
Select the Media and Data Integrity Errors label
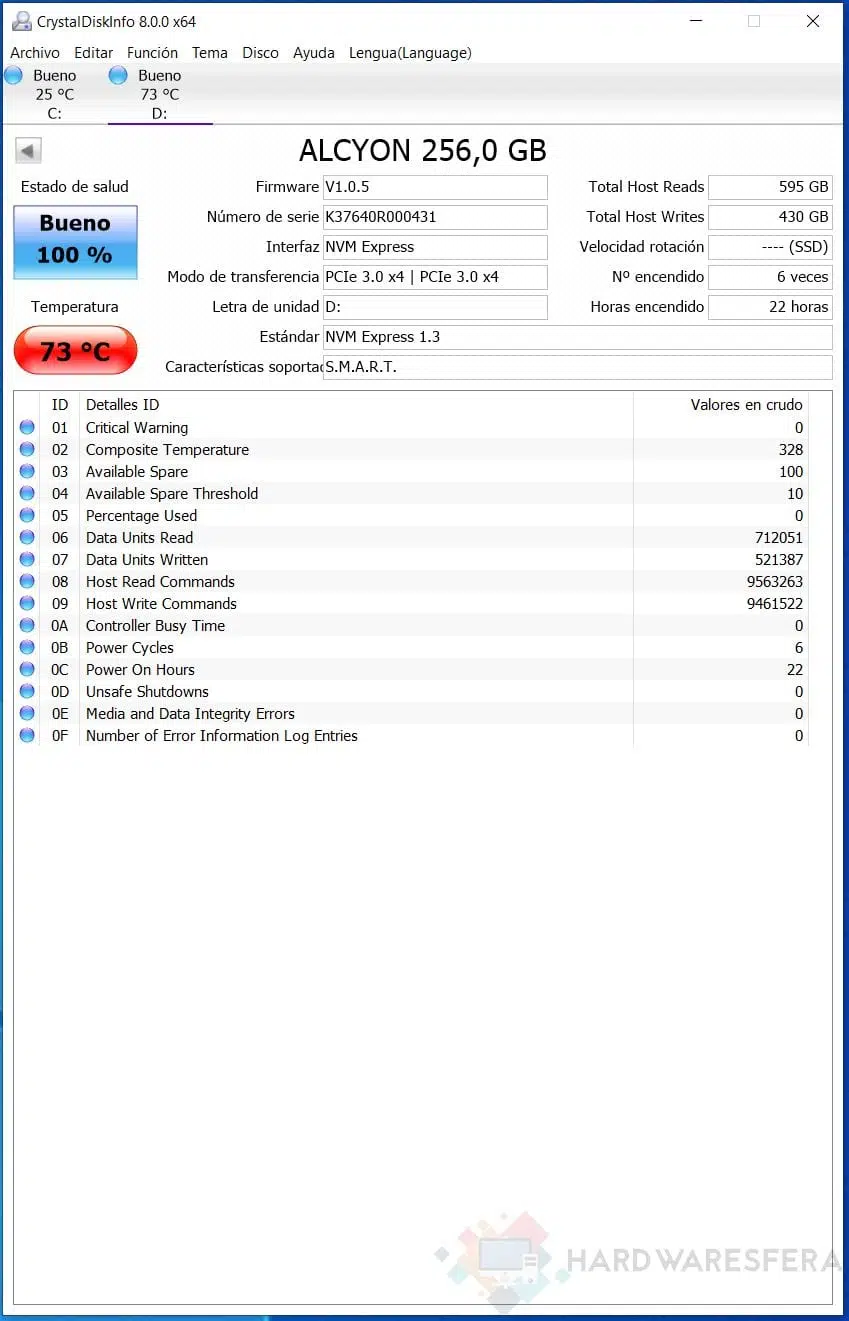(190, 713)
